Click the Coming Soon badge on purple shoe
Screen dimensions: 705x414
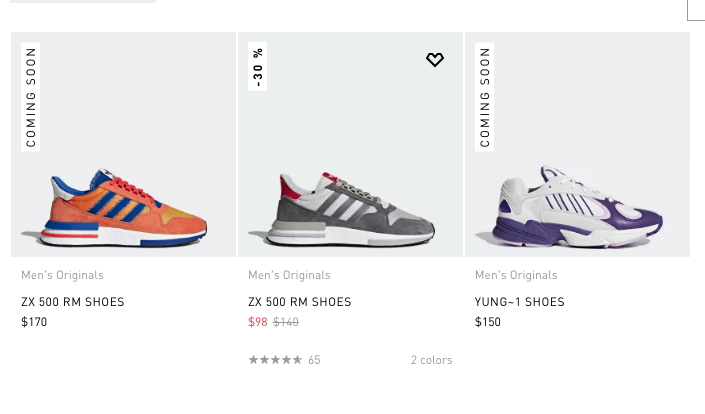coord(485,97)
